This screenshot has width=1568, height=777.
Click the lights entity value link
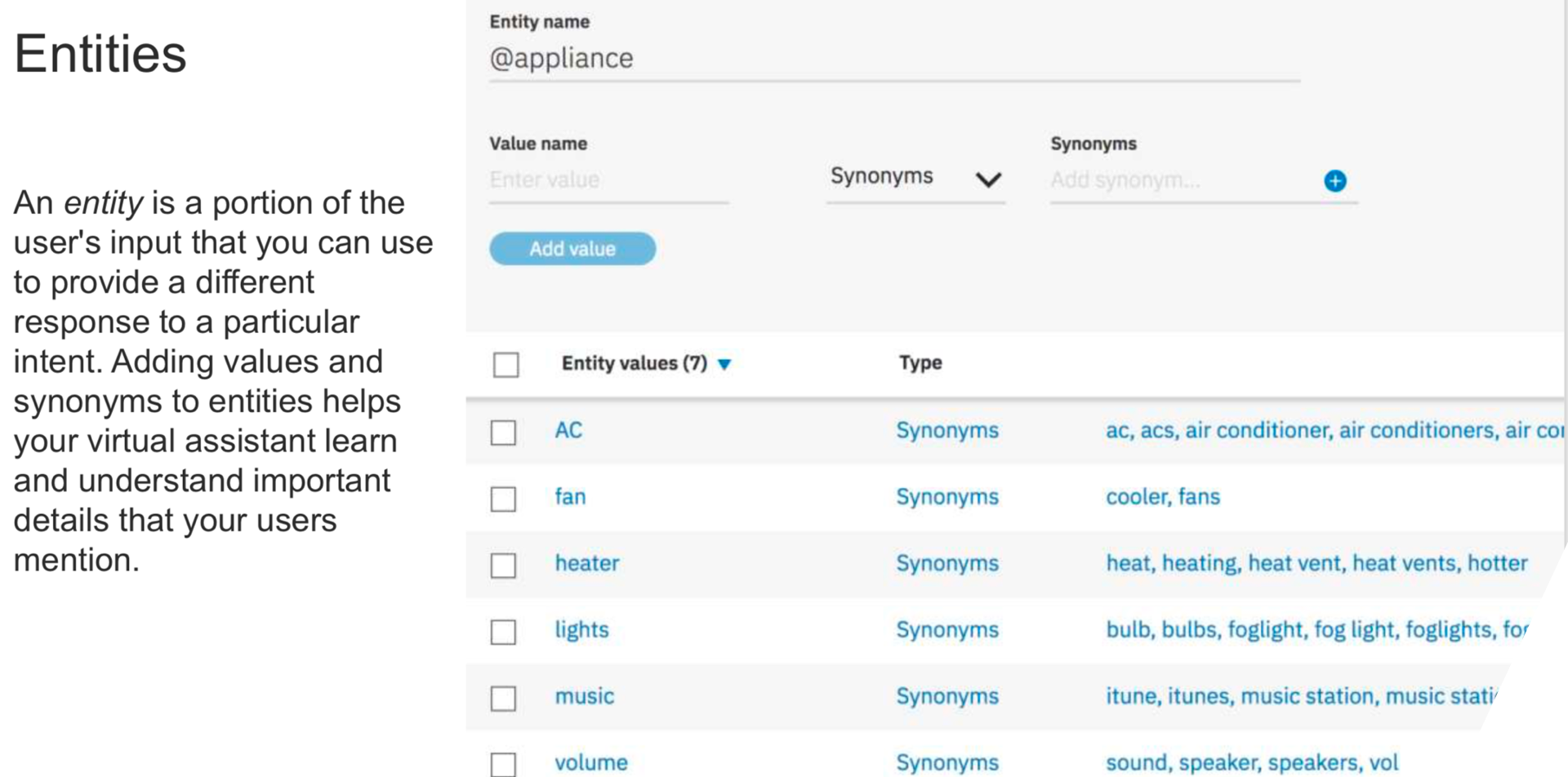[x=581, y=629]
